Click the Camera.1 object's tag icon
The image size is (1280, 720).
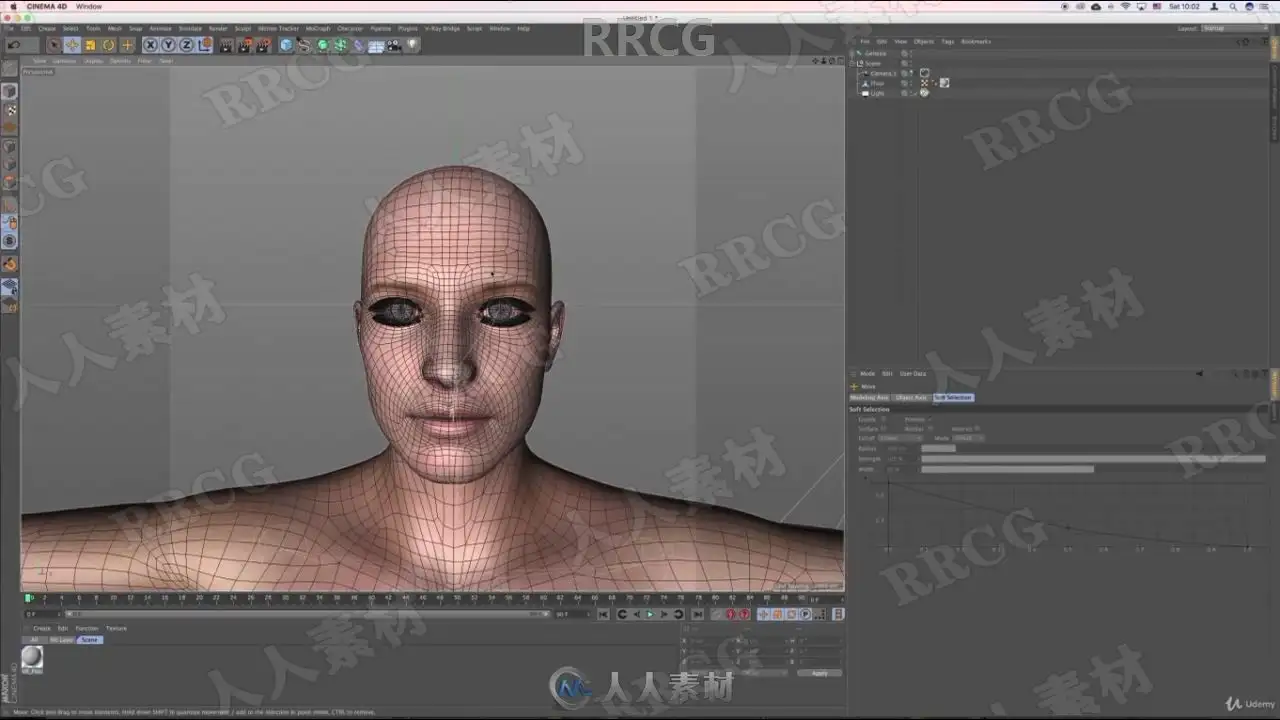click(x=925, y=73)
